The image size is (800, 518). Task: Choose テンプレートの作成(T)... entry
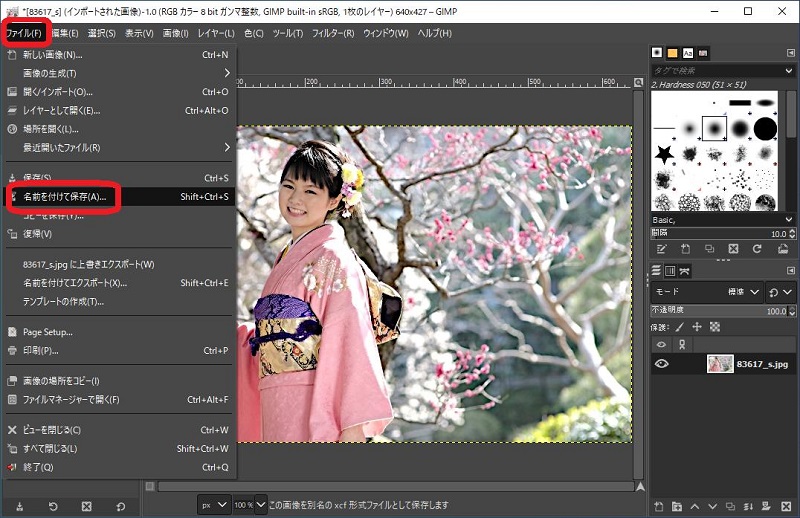click(118, 302)
